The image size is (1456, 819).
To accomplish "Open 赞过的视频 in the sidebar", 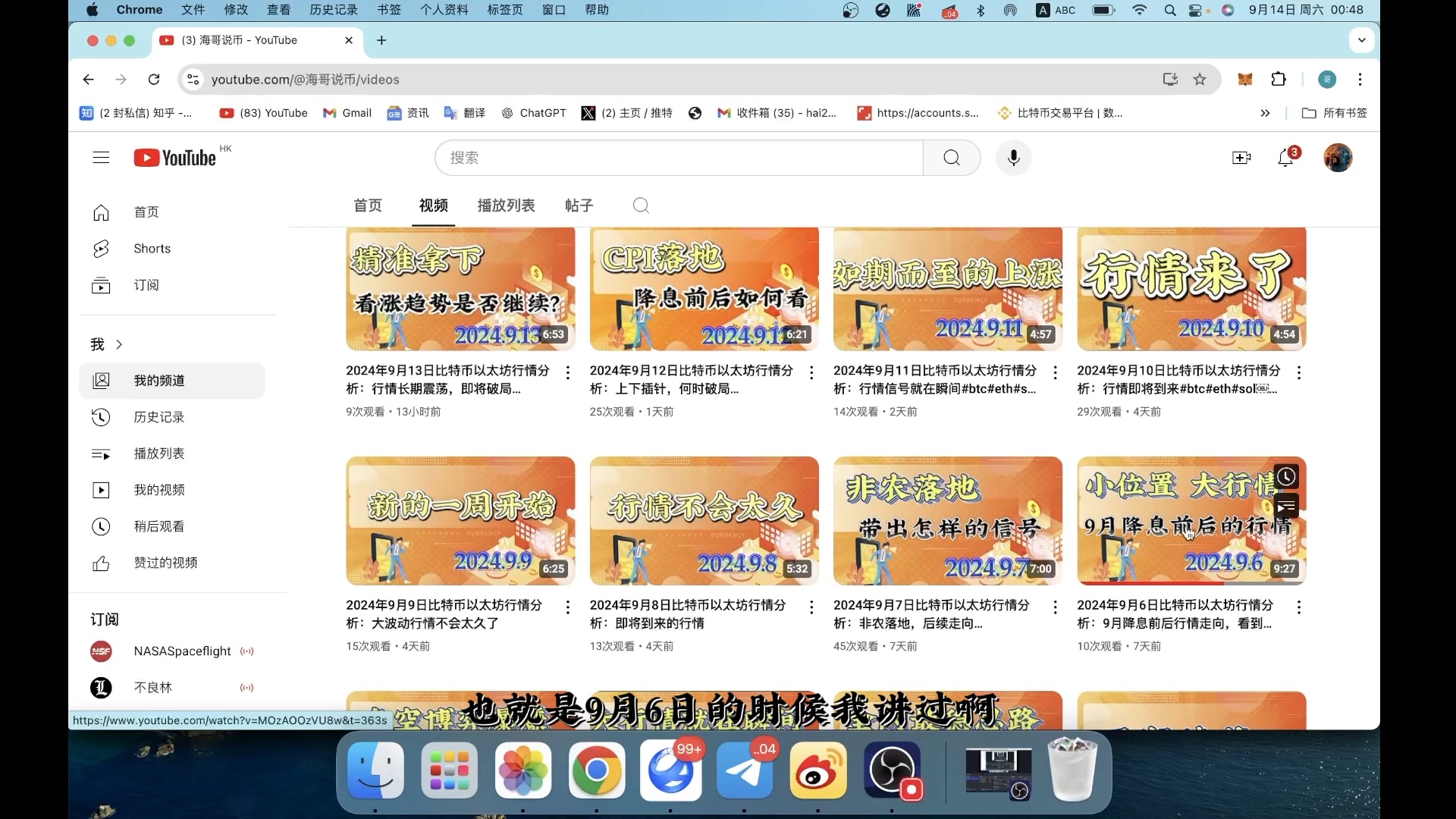I will tap(172, 563).
